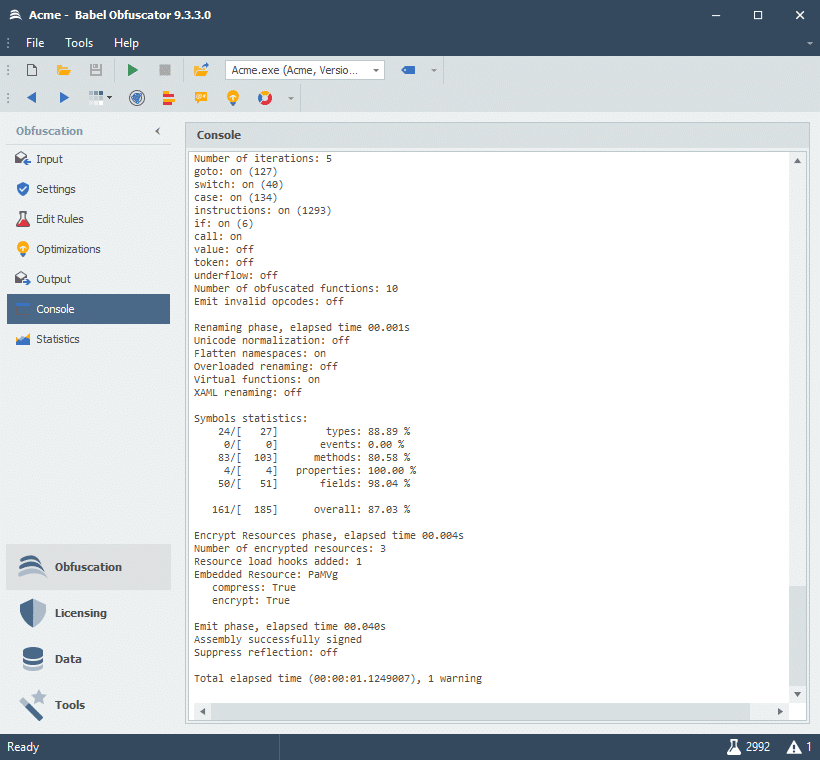Go to the Output page
820x760 pixels.
[x=88, y=279]
